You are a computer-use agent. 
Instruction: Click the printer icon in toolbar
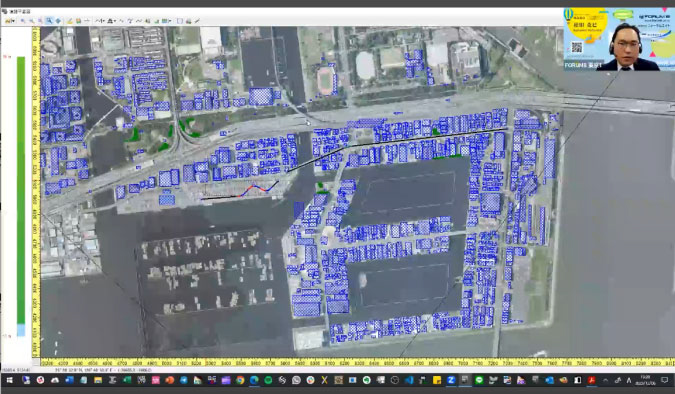coord(188,21)
